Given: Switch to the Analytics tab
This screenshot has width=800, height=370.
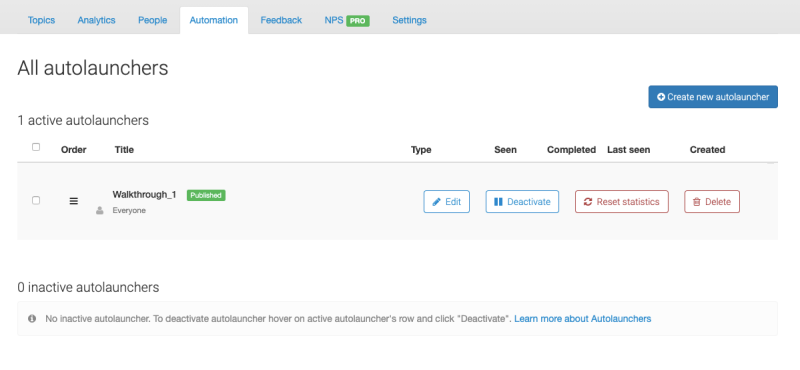Looking at the screenshot, I should (96, 20).
